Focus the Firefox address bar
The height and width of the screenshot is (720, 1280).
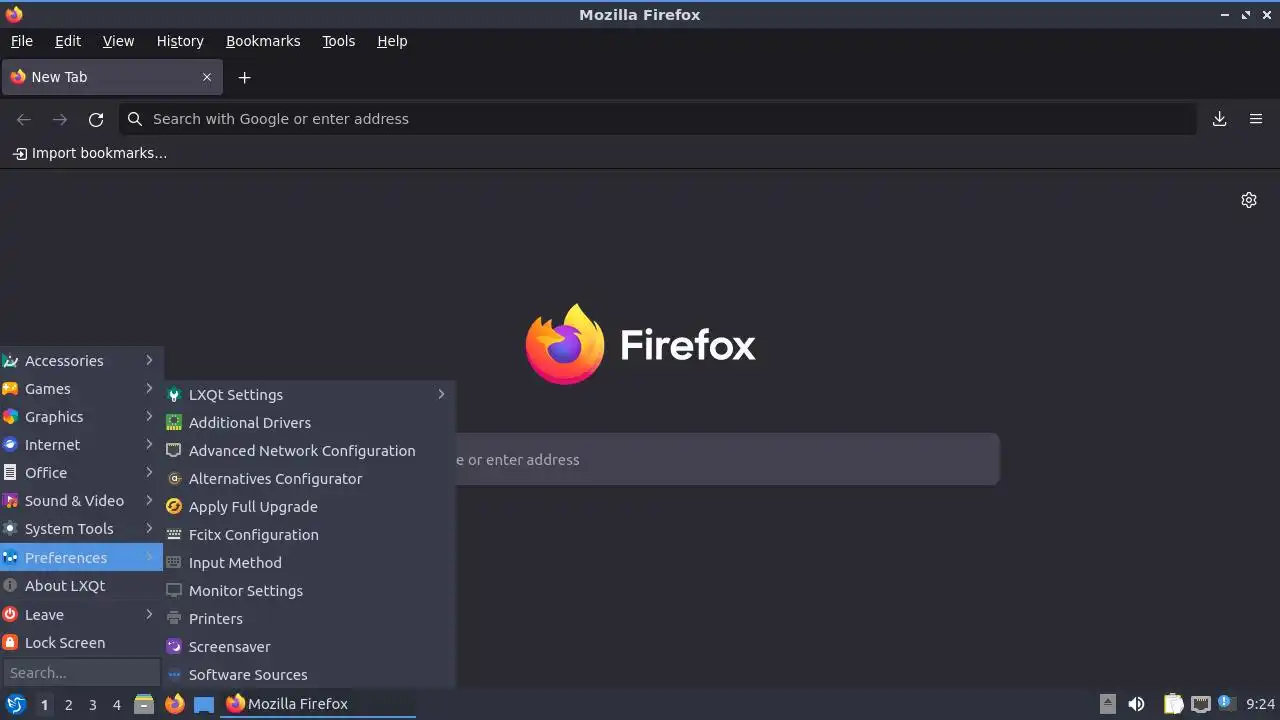pyautogui.click(x=658, y=119)
